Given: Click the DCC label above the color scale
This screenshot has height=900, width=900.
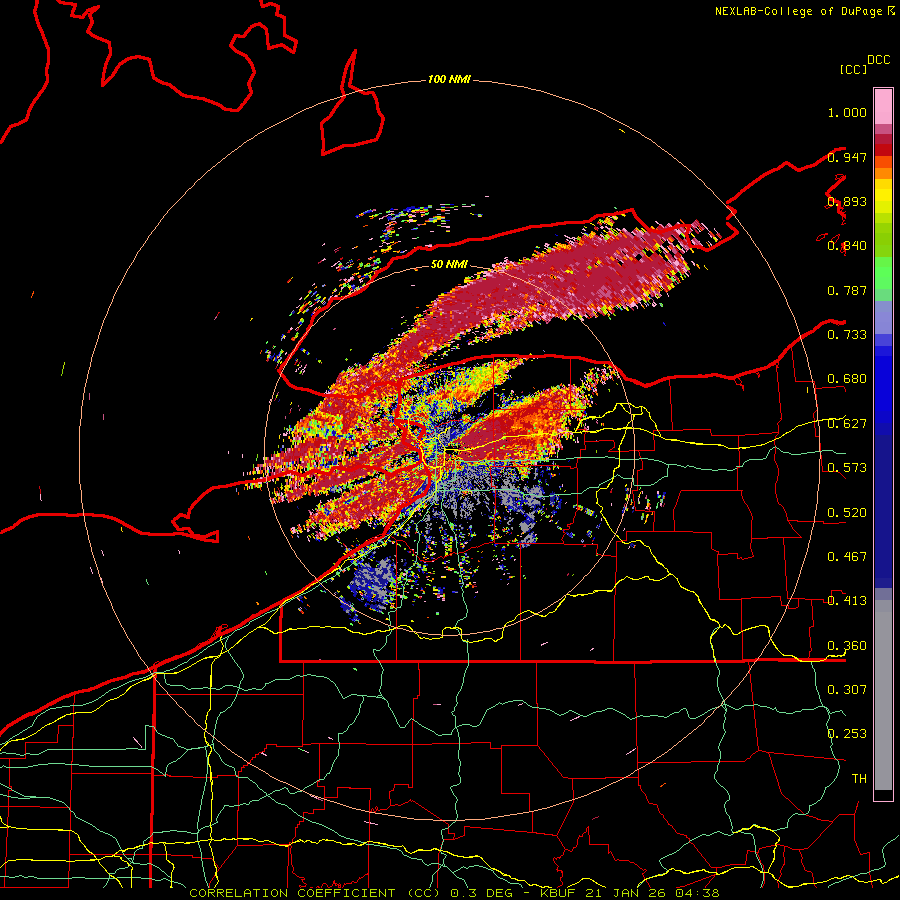Looking at the screenshot, I should coord(878,60).
